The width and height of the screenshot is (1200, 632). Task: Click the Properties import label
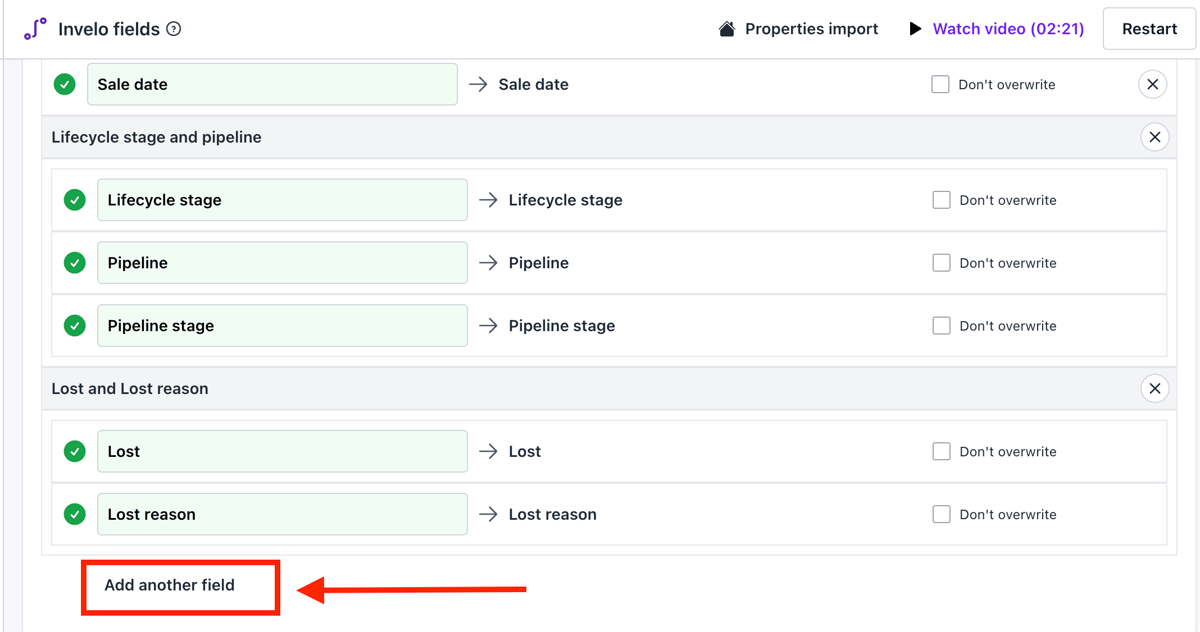(x=812, y=29)
